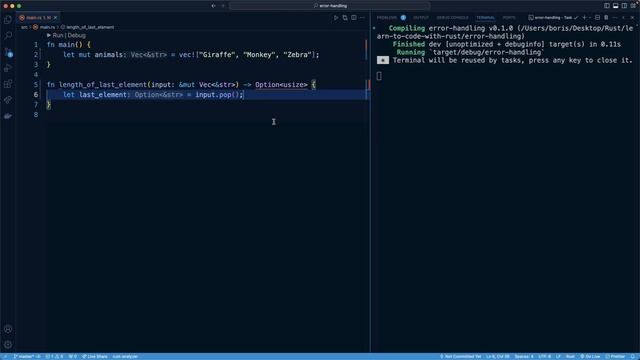Open Customize Layout icon in title bar
The height and width of the screenshot is (360, 640).
click(x=633, y=6)
